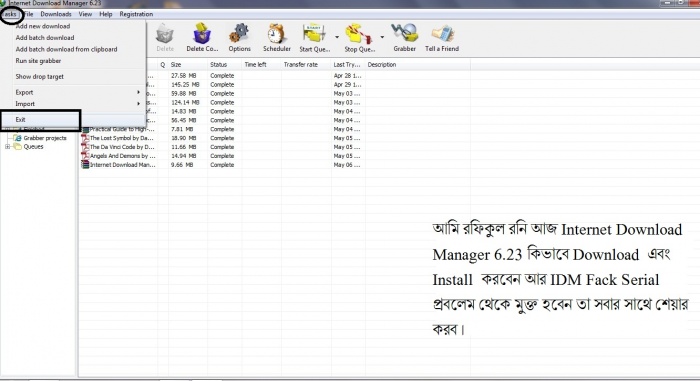Screen dimensions: 700x381
Task: Click PDF icon of Angels And Demons
Action: tap(85, 156)
